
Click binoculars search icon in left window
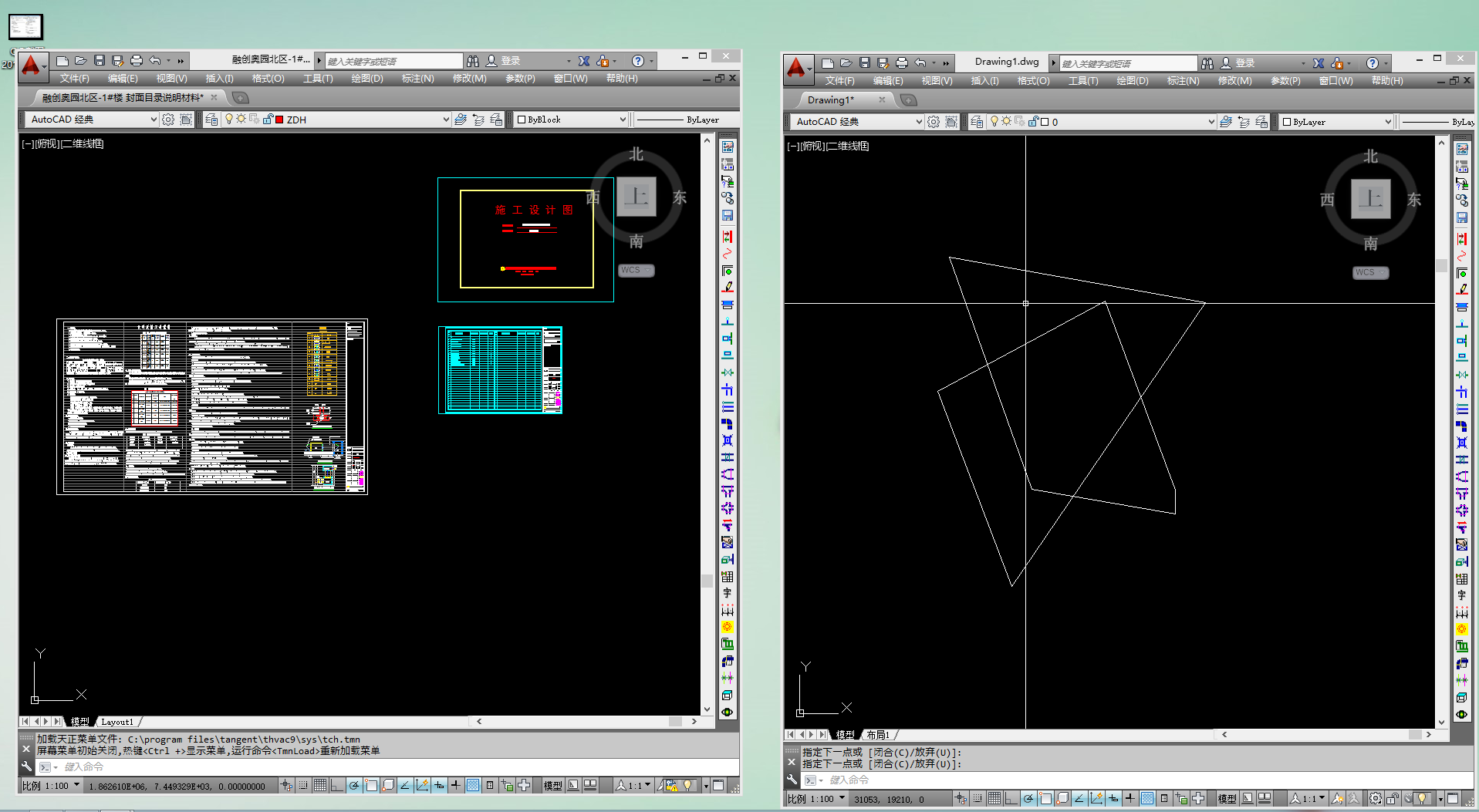[473, 61]
